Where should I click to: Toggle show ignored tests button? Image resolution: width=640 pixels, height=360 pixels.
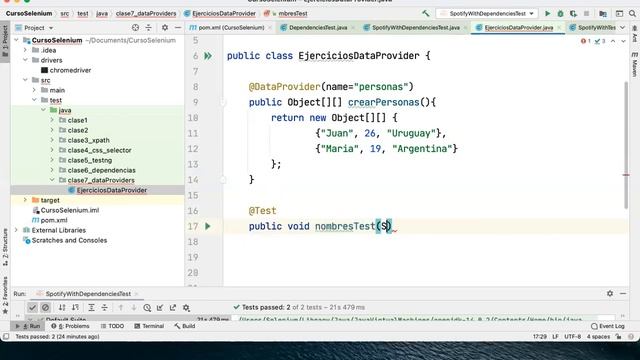(45, 307)
